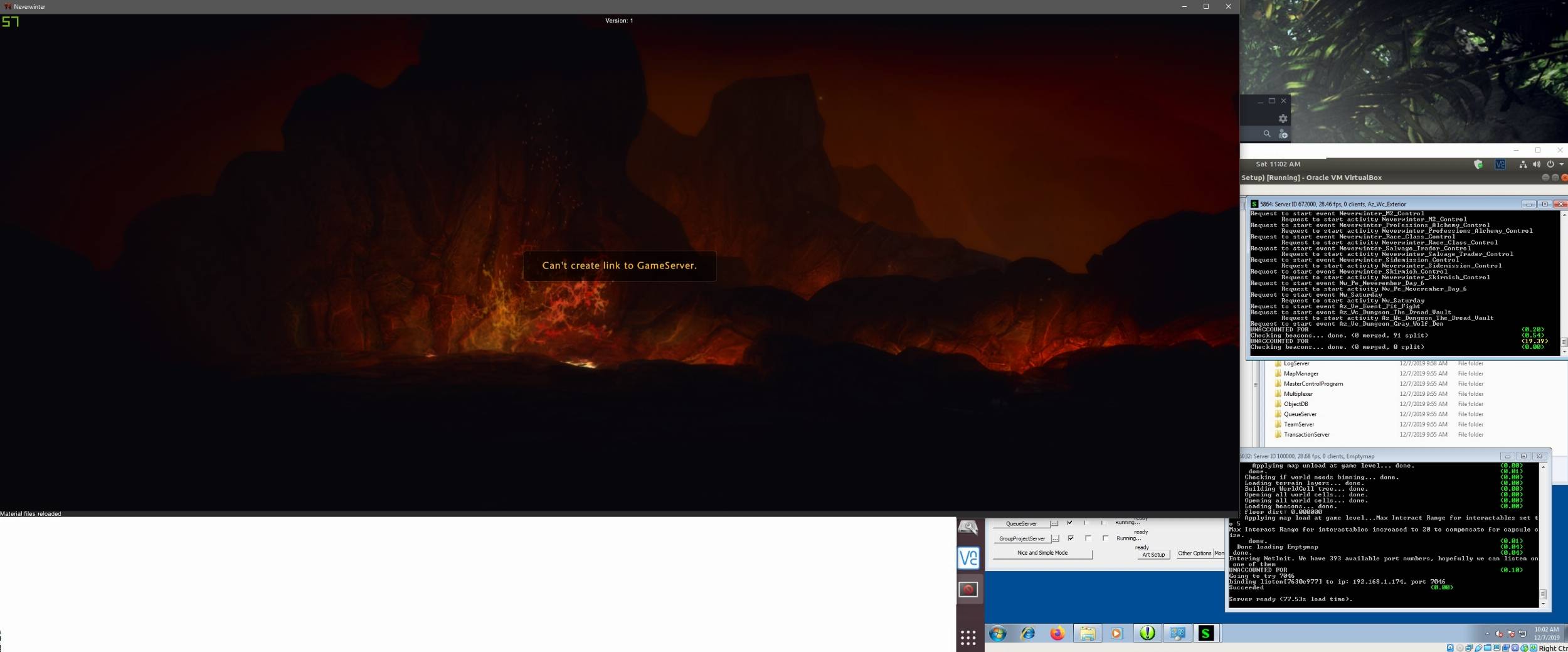Select the ObjectDB folder
This screenshot has width=1568, height=652.
click(x=1295, y=404)
